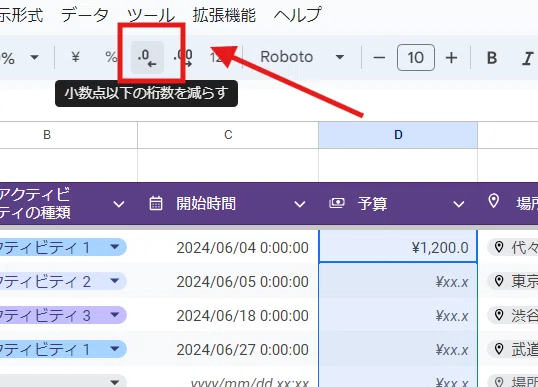Select the cell 2024/06/05 0:00:00
Screen dimensions: 538x387
coord(228,282)
